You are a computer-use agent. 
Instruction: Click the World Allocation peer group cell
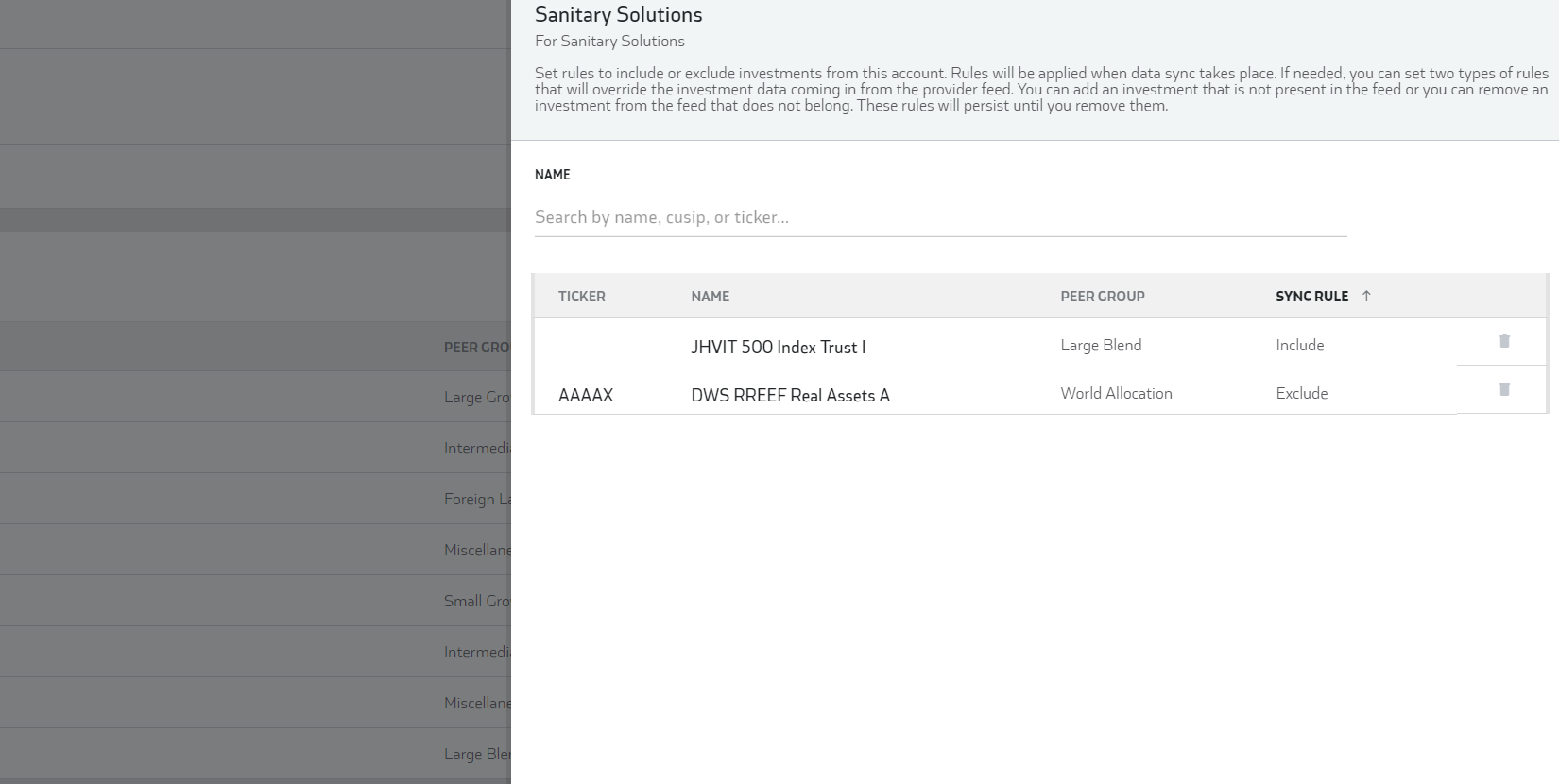tap(1116, 394)
